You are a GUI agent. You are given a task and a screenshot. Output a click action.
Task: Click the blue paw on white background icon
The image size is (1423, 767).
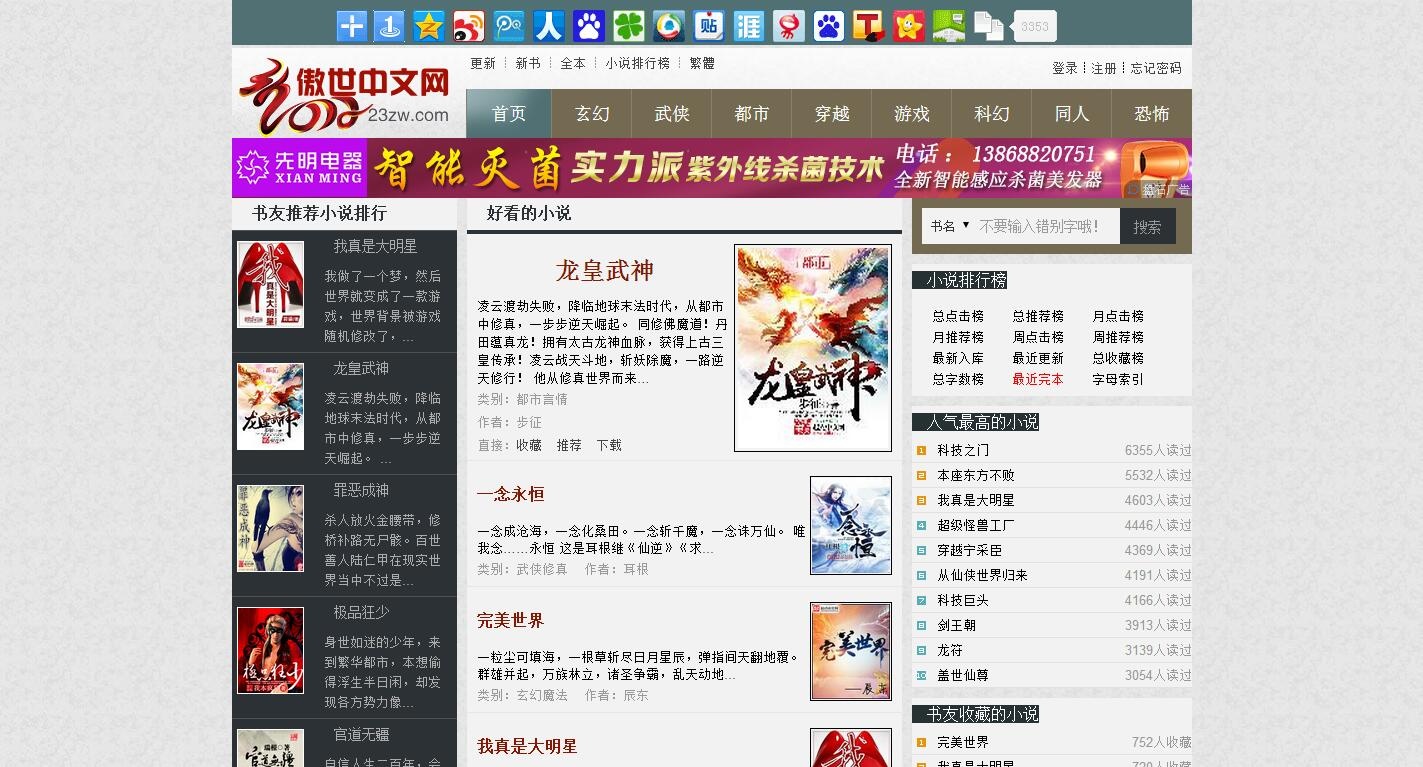[x=829, y=26]
